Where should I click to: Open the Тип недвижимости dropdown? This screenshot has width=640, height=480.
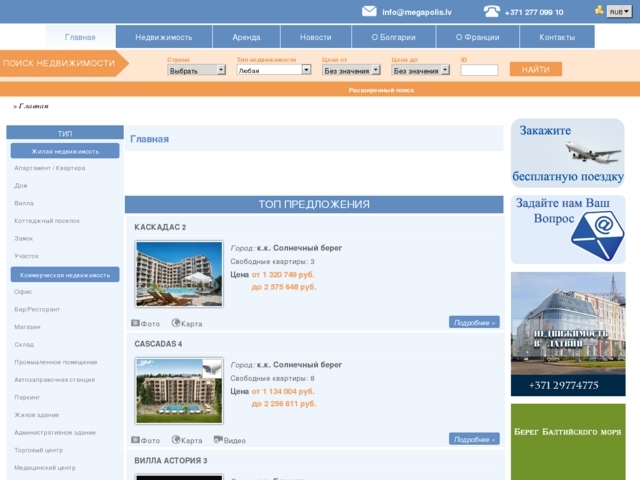pyautogui.click(x=274, y=70)
